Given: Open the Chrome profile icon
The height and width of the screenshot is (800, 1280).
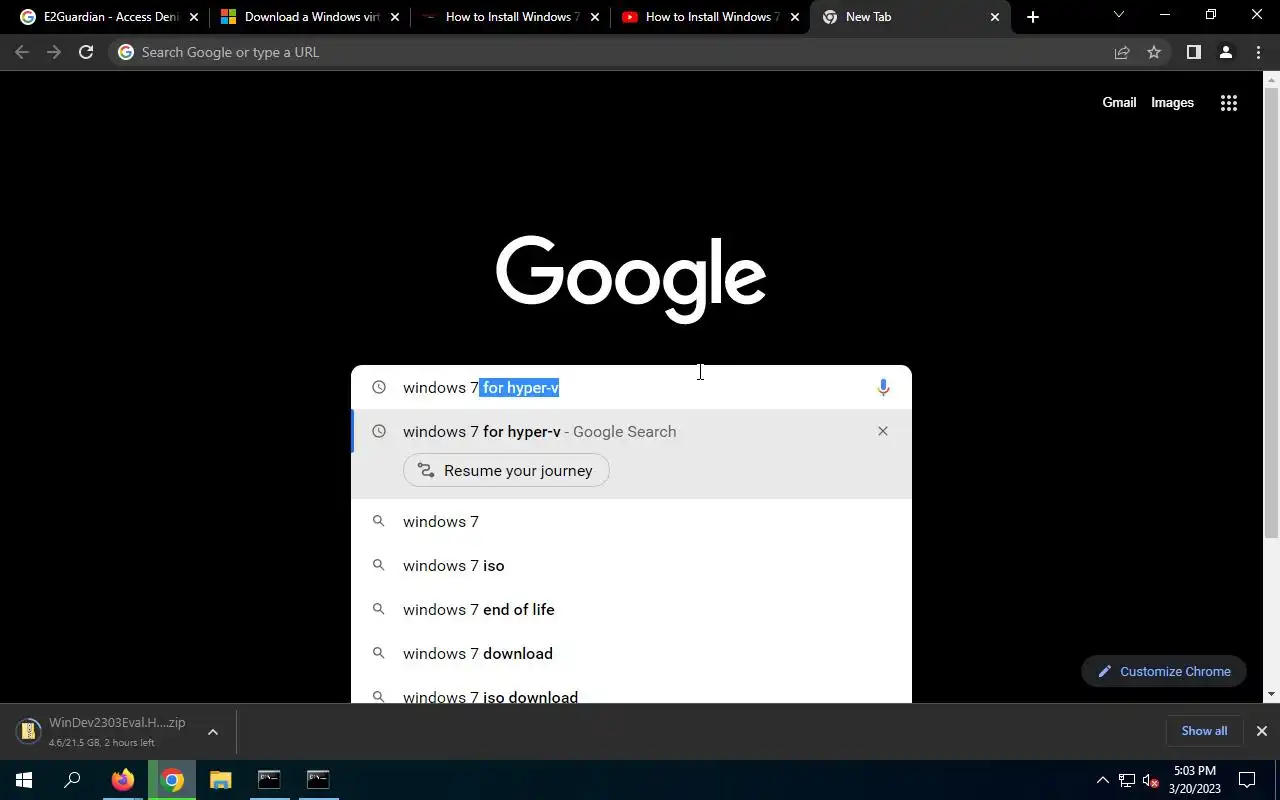Looking at the screenshot, I should click(x=1225, y=52).
